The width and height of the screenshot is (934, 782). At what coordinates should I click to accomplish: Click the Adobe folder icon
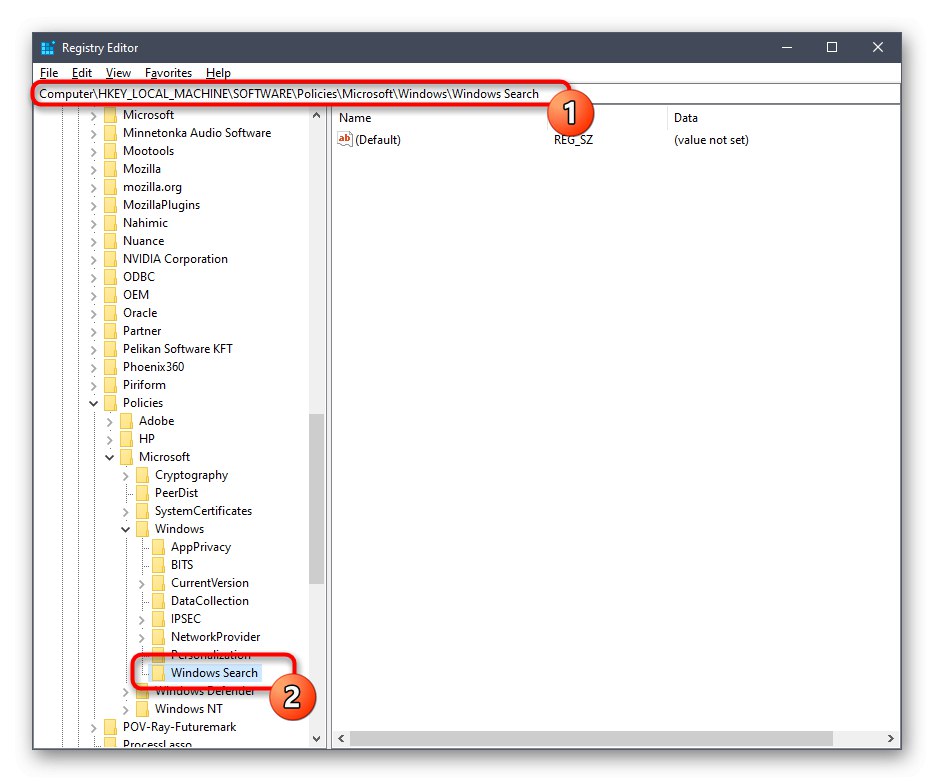coord(126,421)
